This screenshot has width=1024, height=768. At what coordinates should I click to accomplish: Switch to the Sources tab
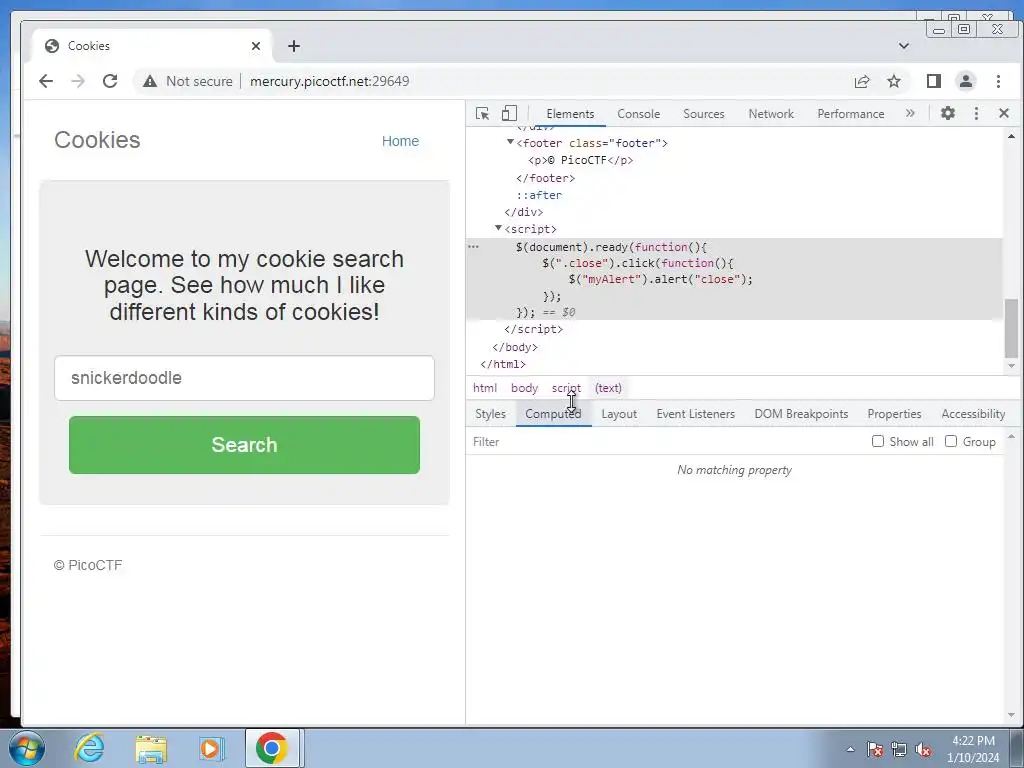click(x=703, y=114)
